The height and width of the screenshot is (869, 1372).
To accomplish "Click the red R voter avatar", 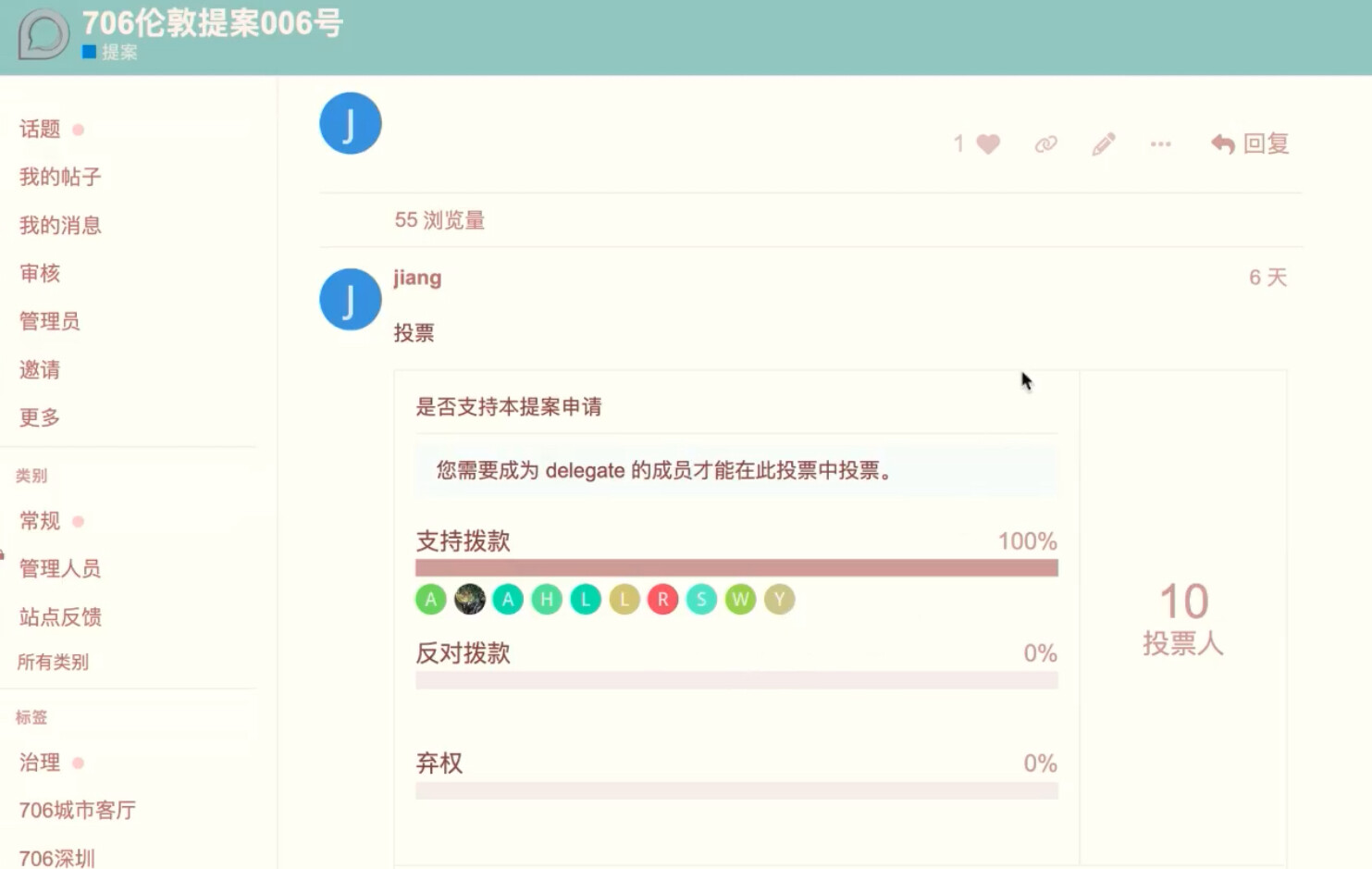I will [x=662, y=600].
